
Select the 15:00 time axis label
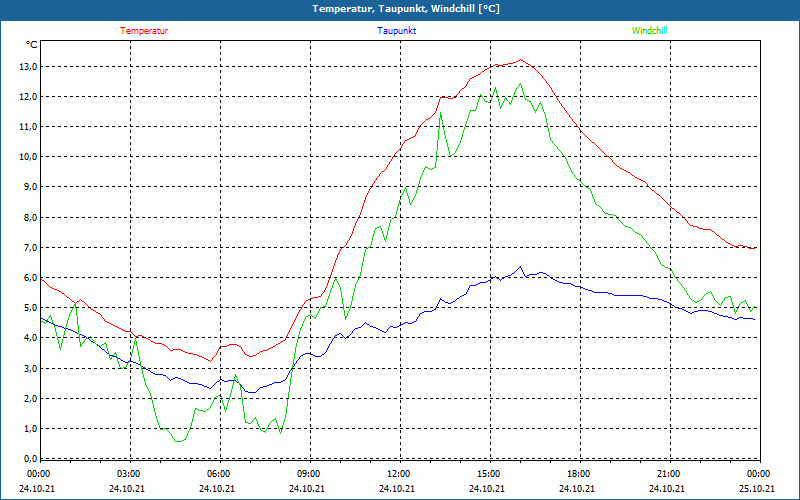489,474
